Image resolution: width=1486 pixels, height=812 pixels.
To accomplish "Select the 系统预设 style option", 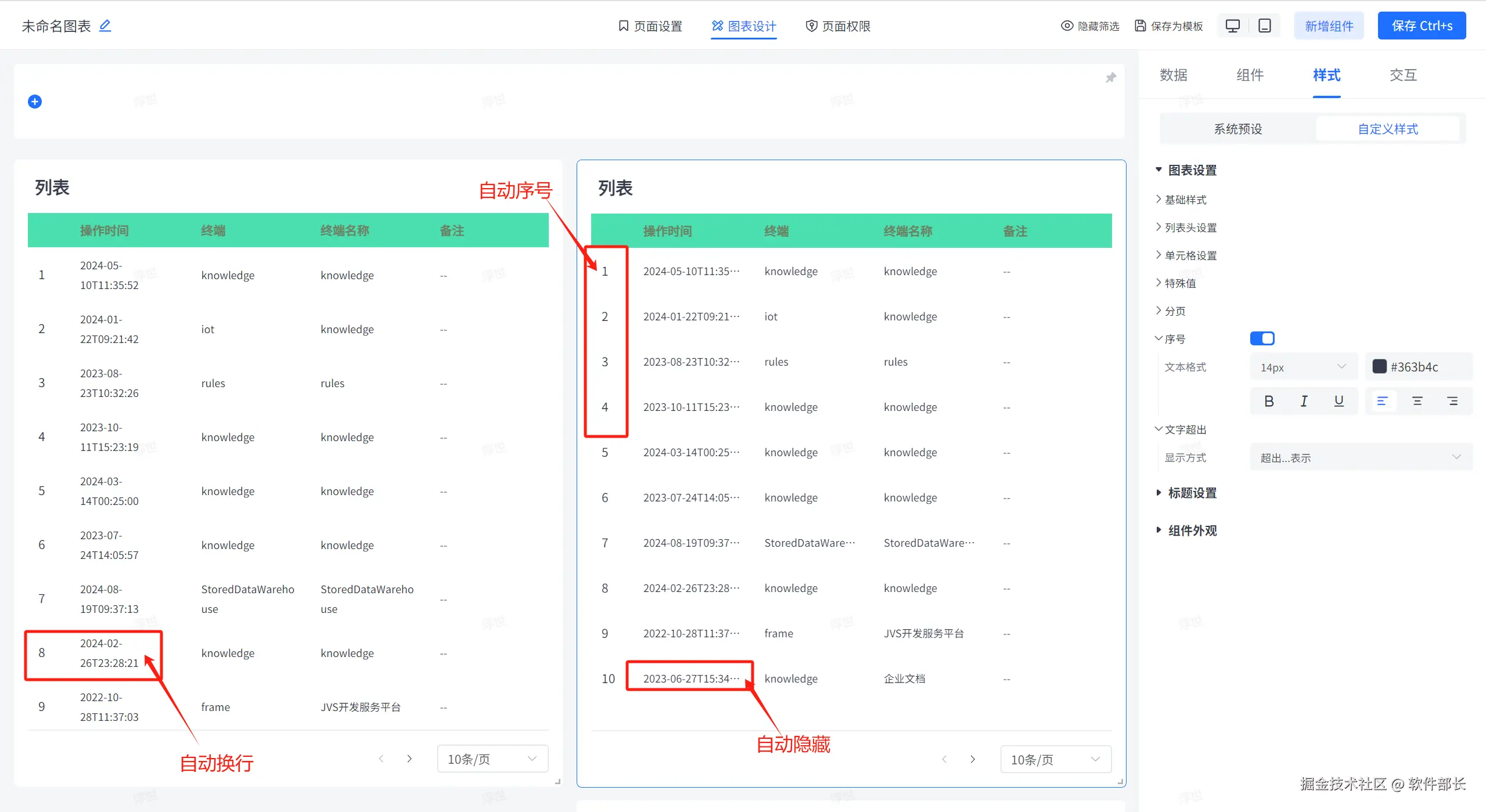I will click(1237, 129).
